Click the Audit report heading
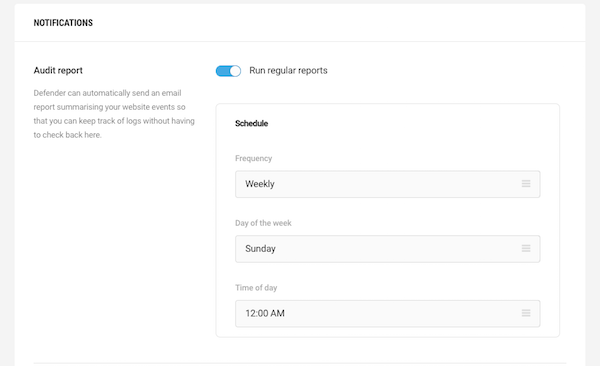The image size is (600, 366). [58, 70]
